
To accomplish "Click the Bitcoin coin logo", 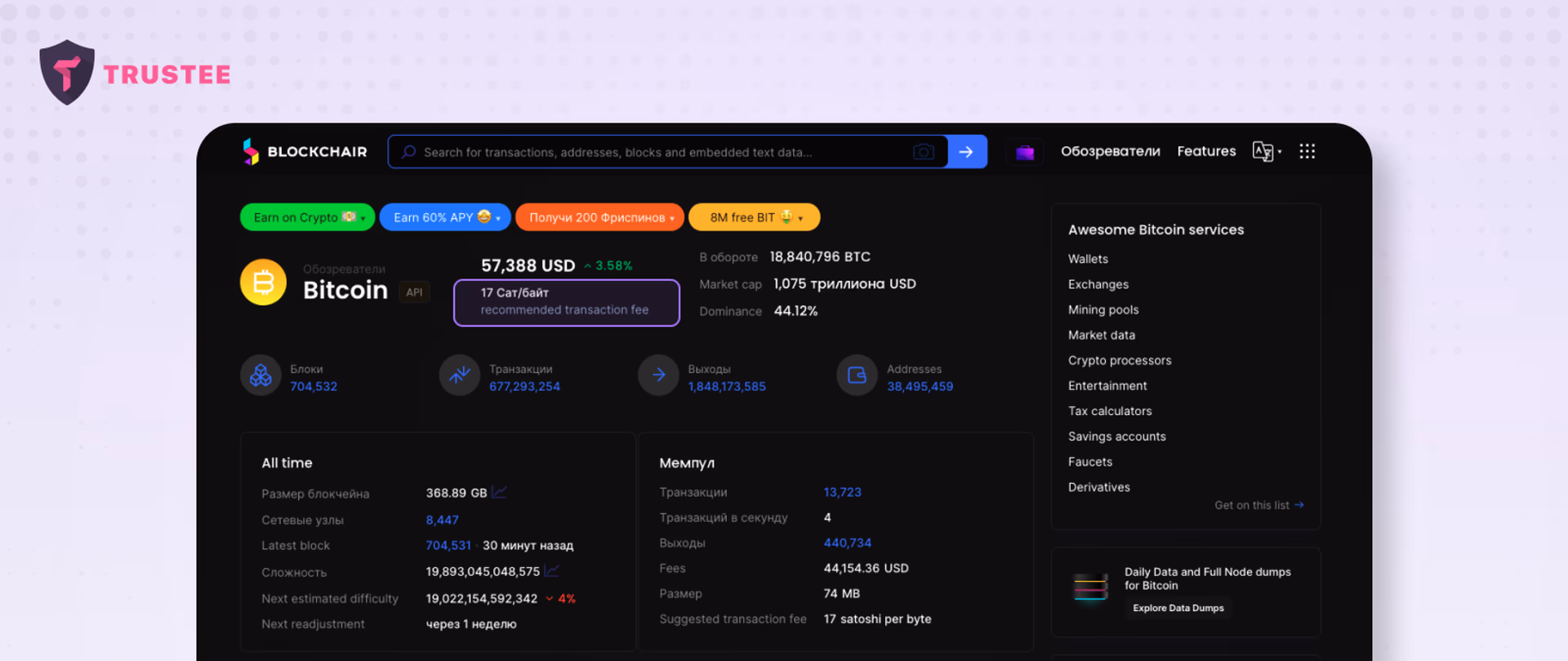I will point(263,282).
